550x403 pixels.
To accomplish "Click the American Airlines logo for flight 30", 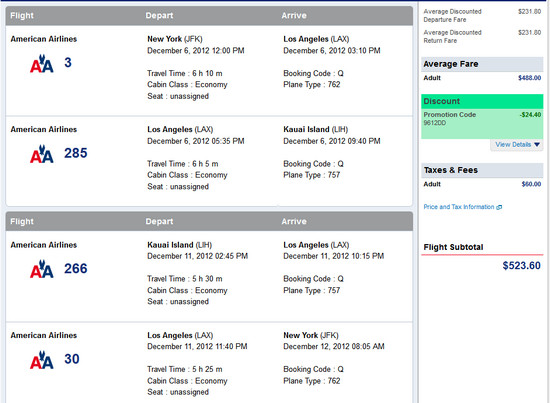I will pos(42,360).
